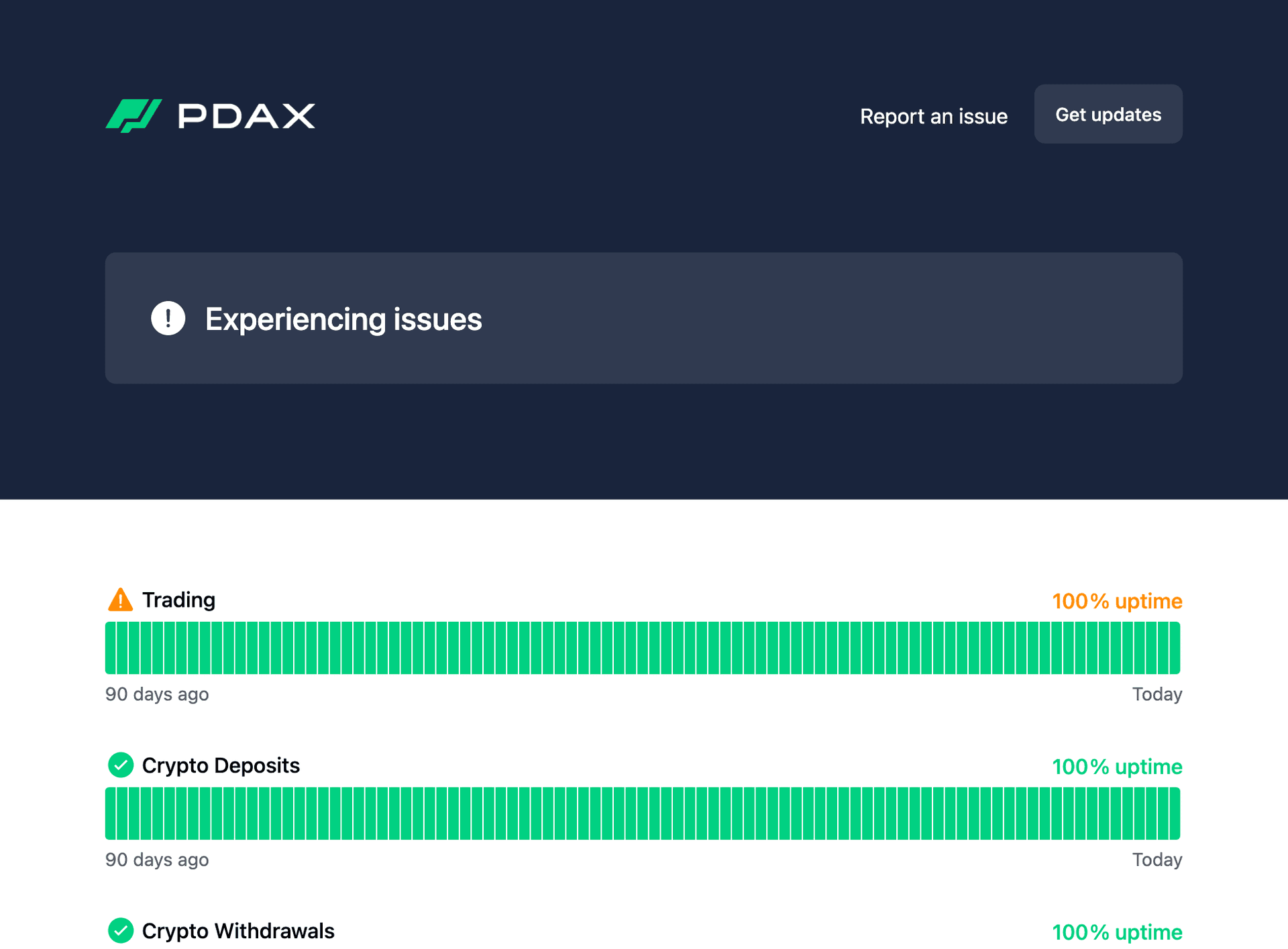The image size is (1288, 949).
Task: Click the Experiencing issues heading
Action: [343, 319]
